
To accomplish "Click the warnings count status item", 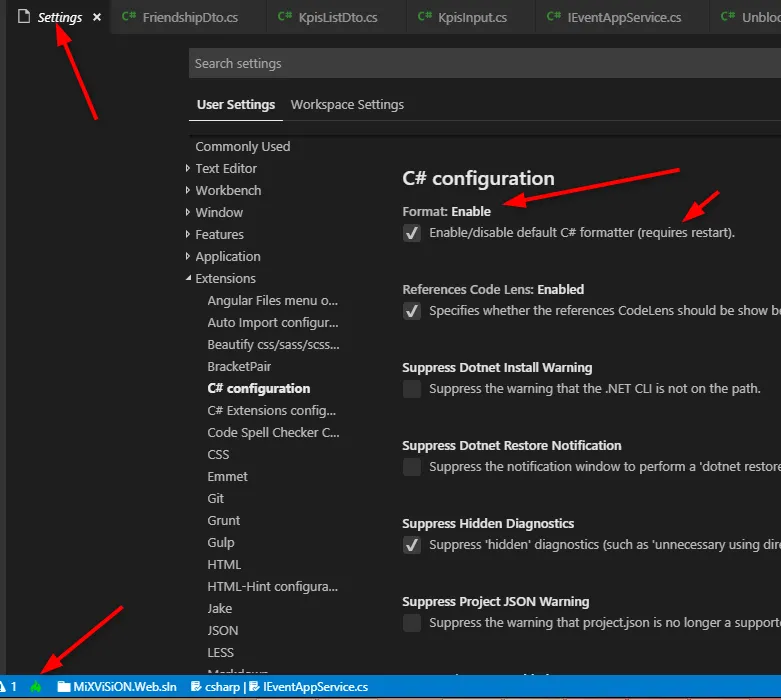I will click(8, 687).
